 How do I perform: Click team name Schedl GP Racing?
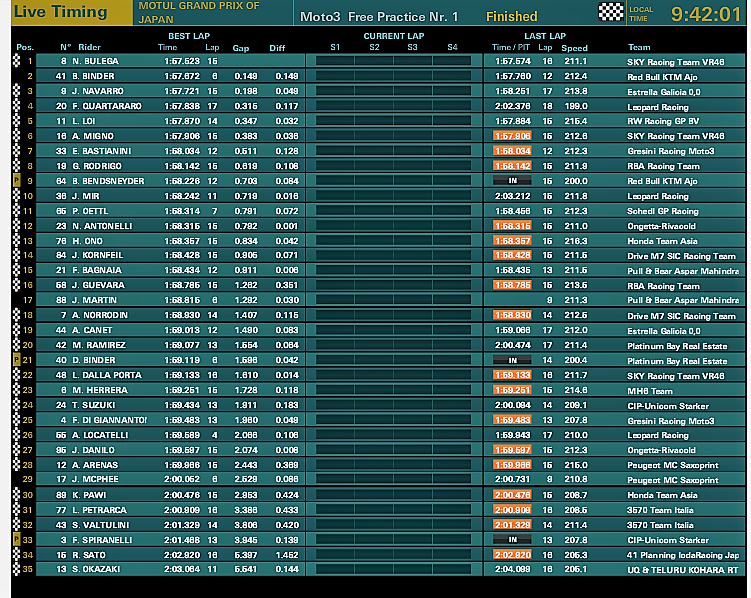[x=663, y=211]
